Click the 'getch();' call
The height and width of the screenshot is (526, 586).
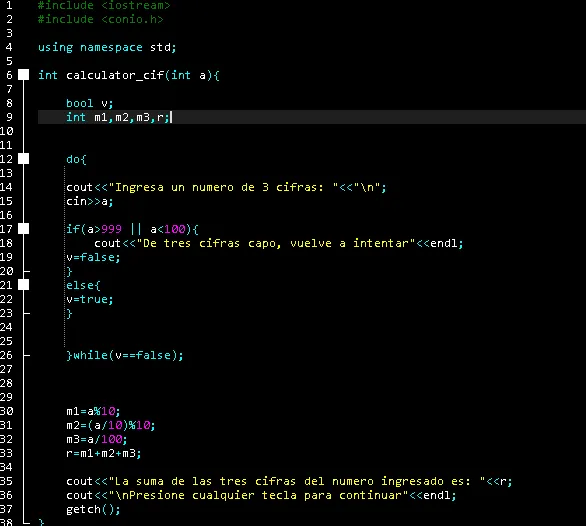pyautogui.click(x=93, y=510)
